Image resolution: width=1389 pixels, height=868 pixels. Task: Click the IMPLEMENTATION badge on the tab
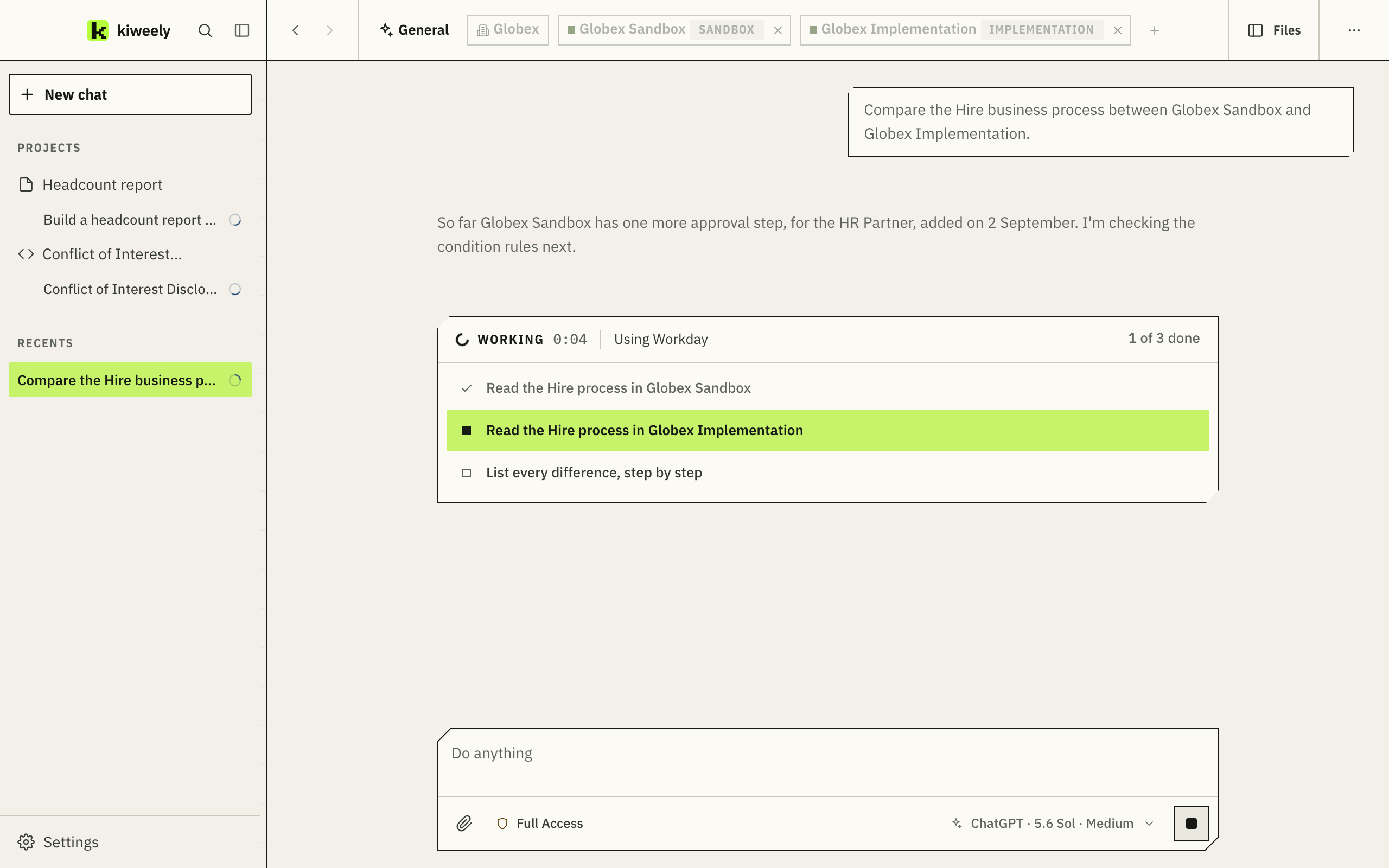click(1041, 30)
